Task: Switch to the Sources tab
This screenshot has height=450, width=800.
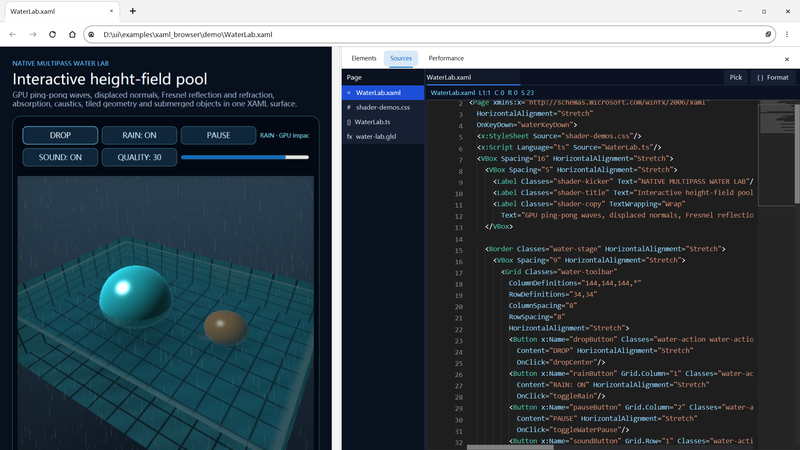Action: [401, 58]
